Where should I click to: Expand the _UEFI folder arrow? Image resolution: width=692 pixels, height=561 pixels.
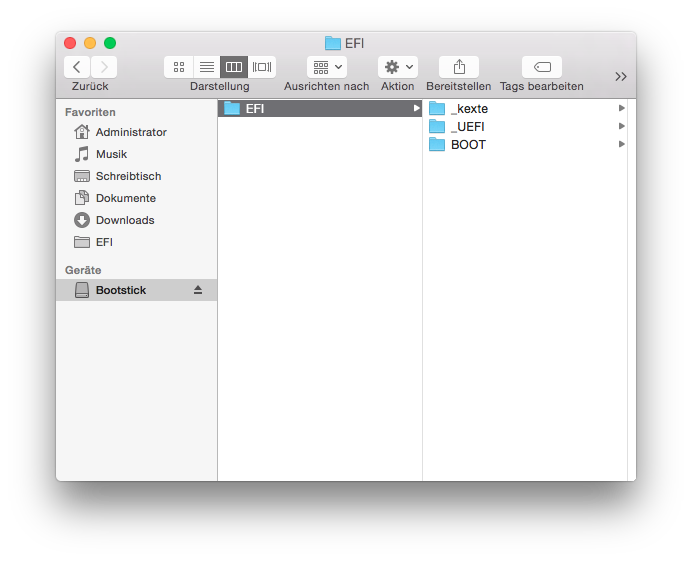621,126
